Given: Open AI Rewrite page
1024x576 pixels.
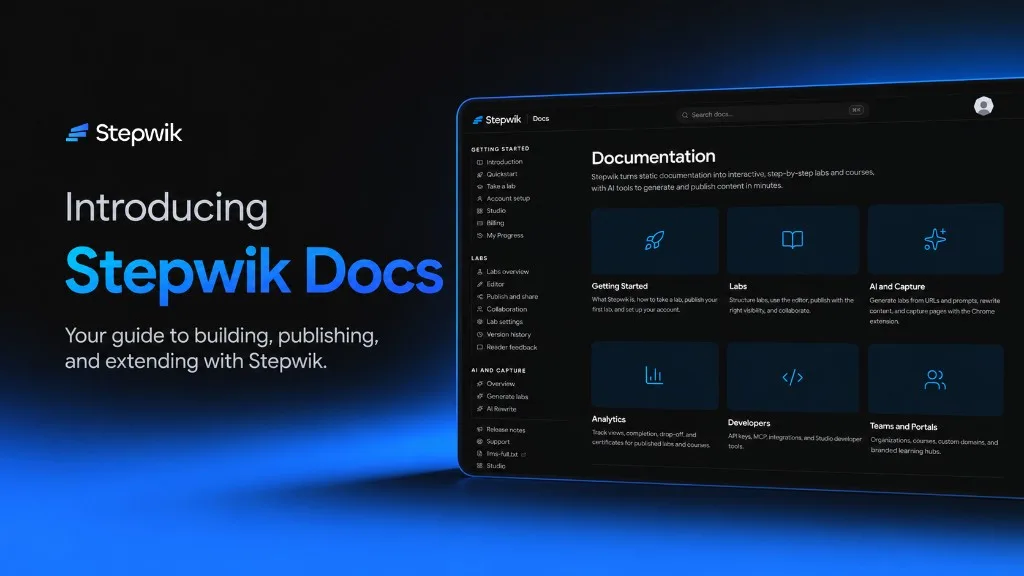Looking at the screenshot, I should (x=501, y=409).
